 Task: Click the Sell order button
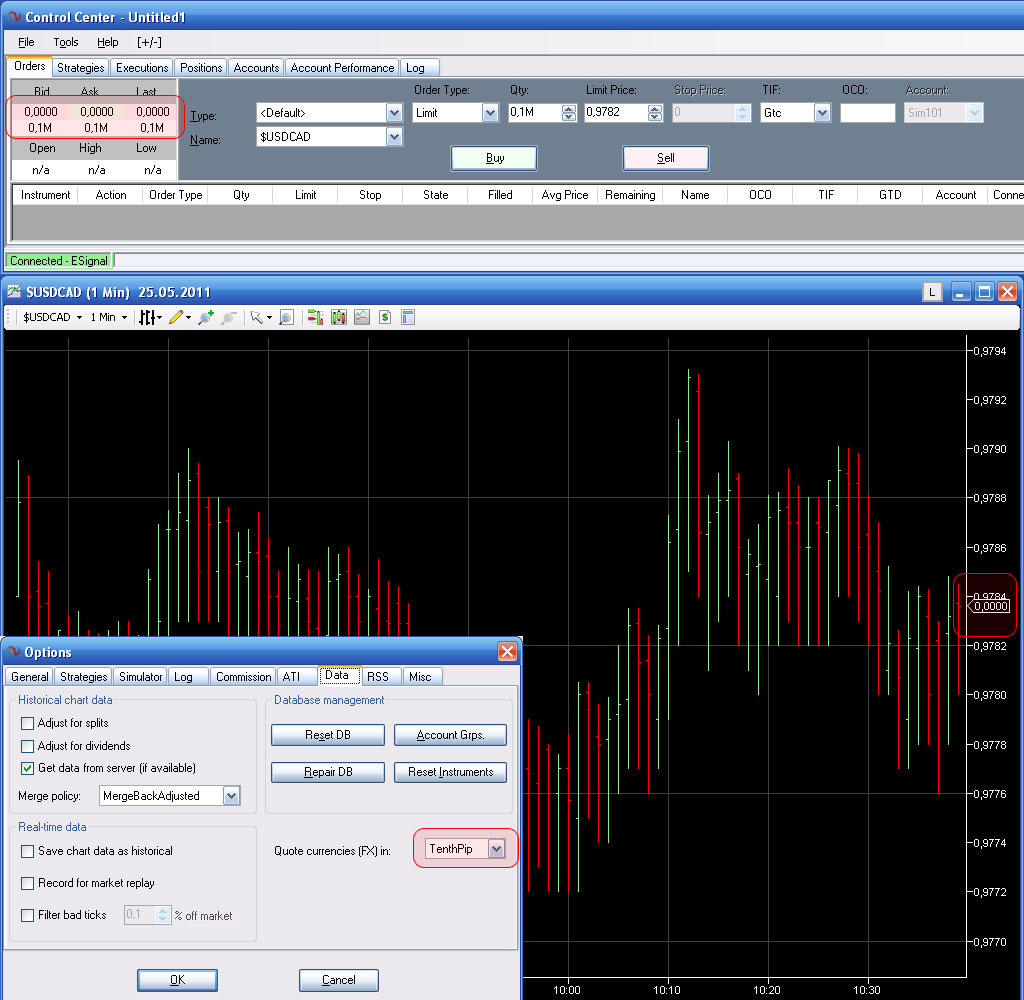665,158
